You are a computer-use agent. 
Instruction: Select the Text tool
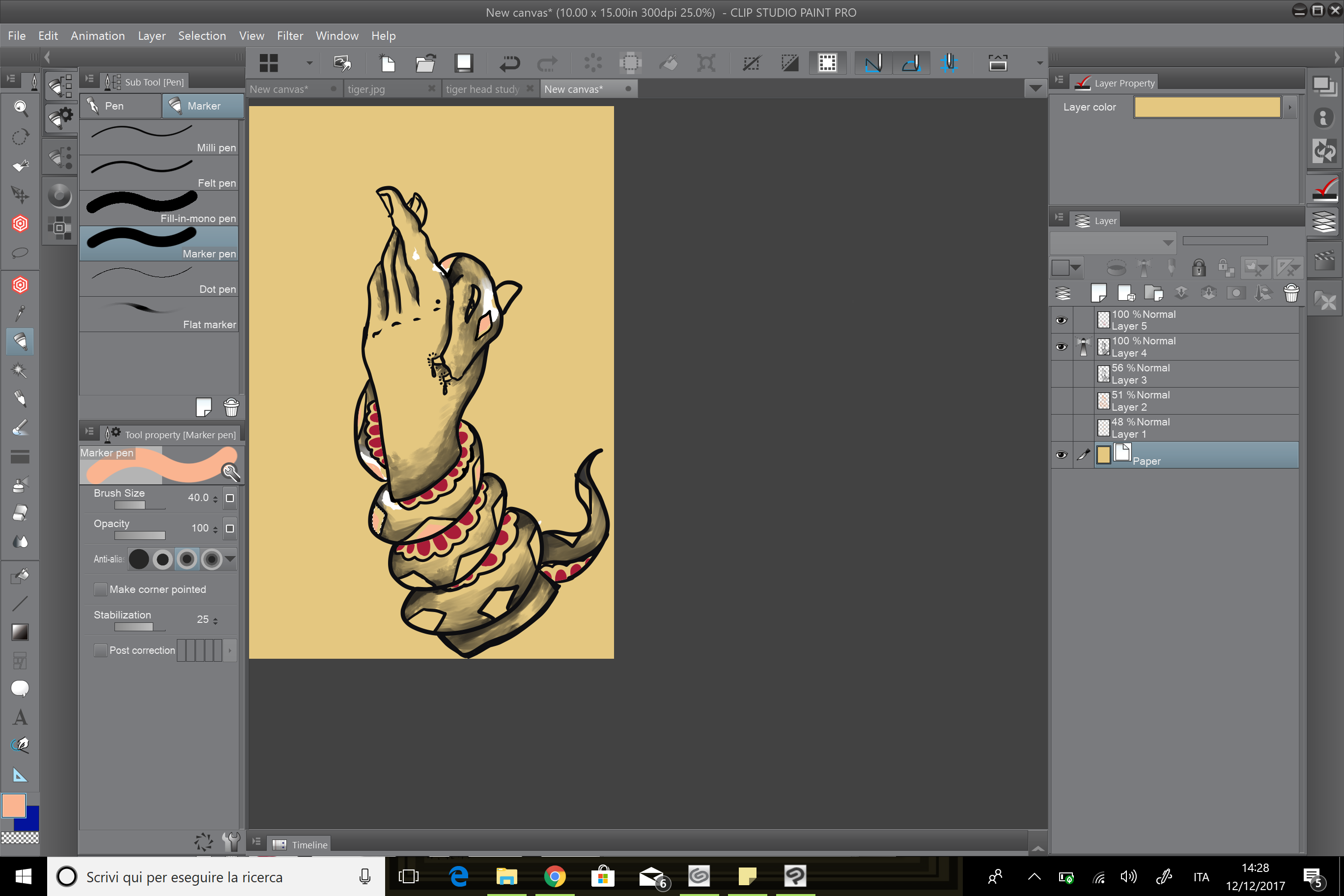(x=20, y=717)
